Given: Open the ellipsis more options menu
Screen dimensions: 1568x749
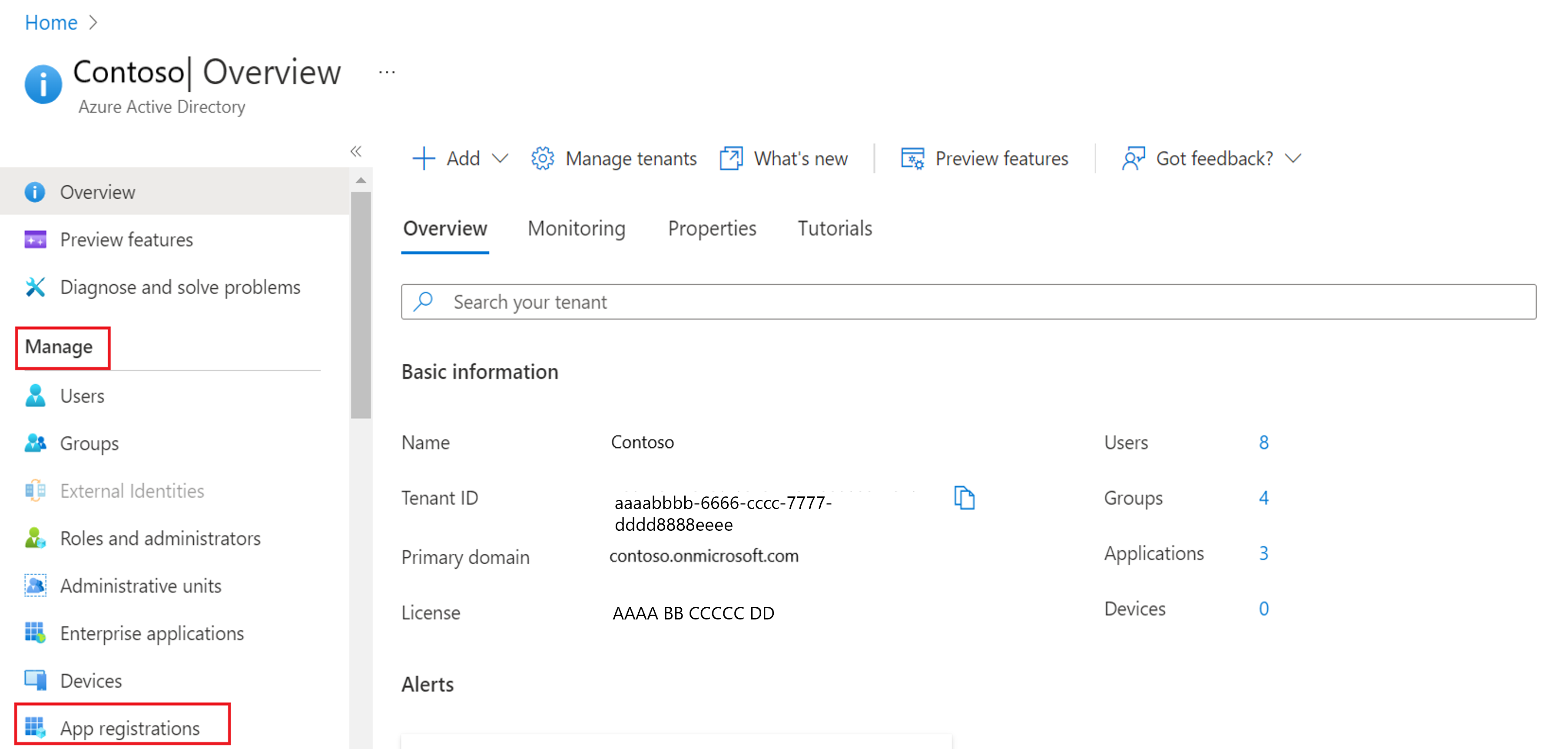Looking at the screenshot, I should 387,73.
